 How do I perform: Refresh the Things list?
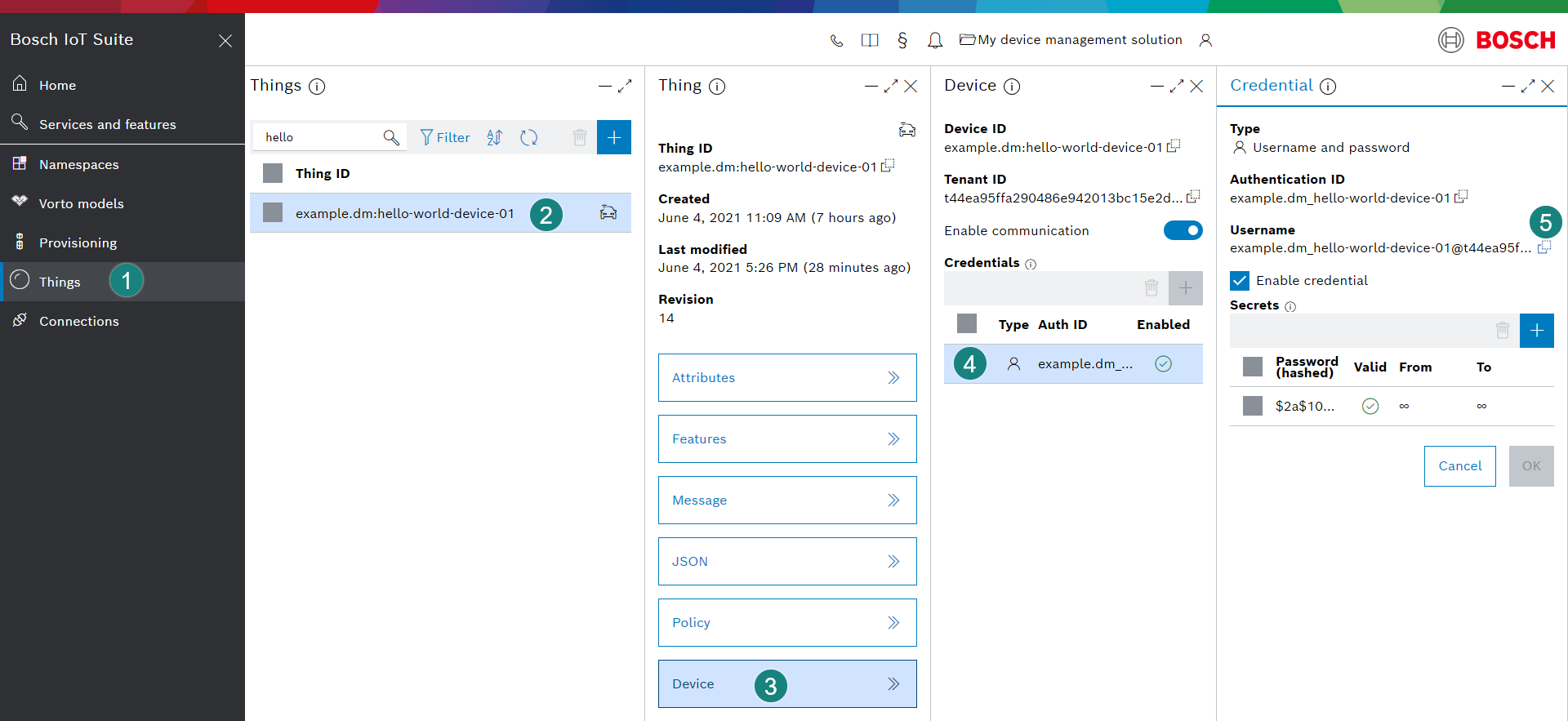point(529,137)
